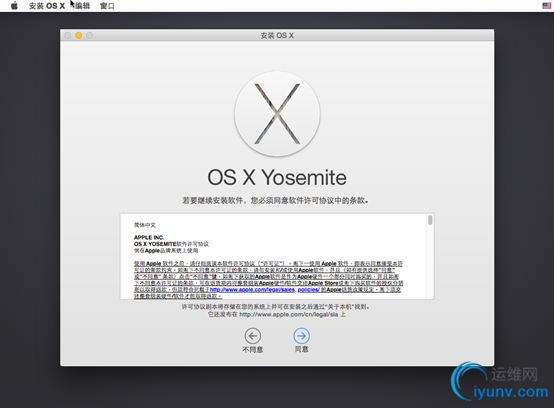Open the 编辑 menu
The height and width of the screenshot is (408, 554).
click(x=83, y=6)
